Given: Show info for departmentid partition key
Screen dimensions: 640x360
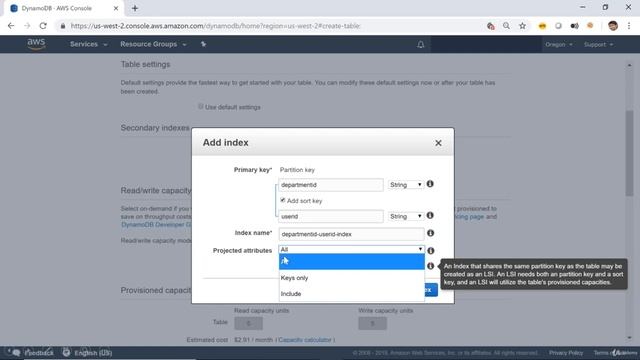Looking at the screenshot, I should tap(430, 184).
